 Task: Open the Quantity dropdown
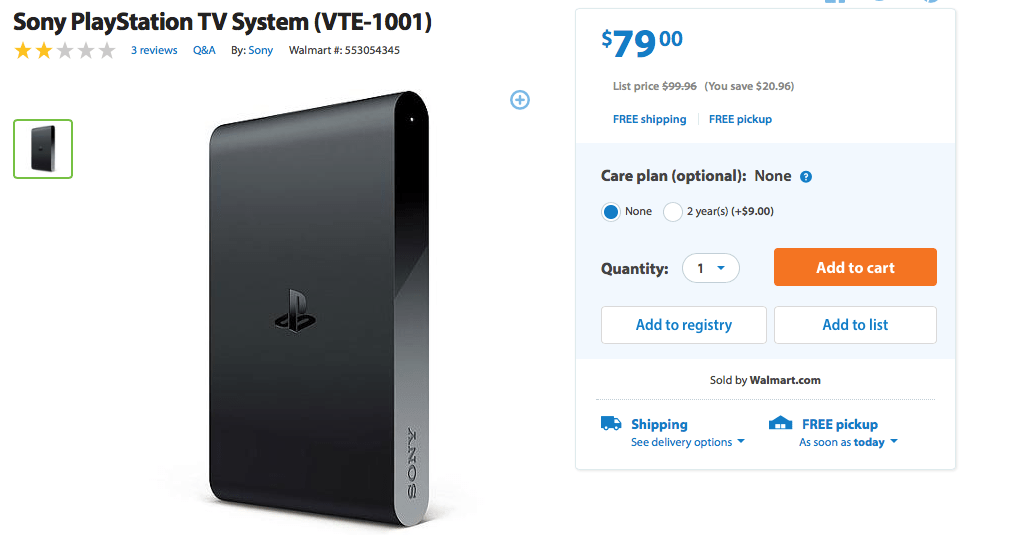(x=710, y=268)
